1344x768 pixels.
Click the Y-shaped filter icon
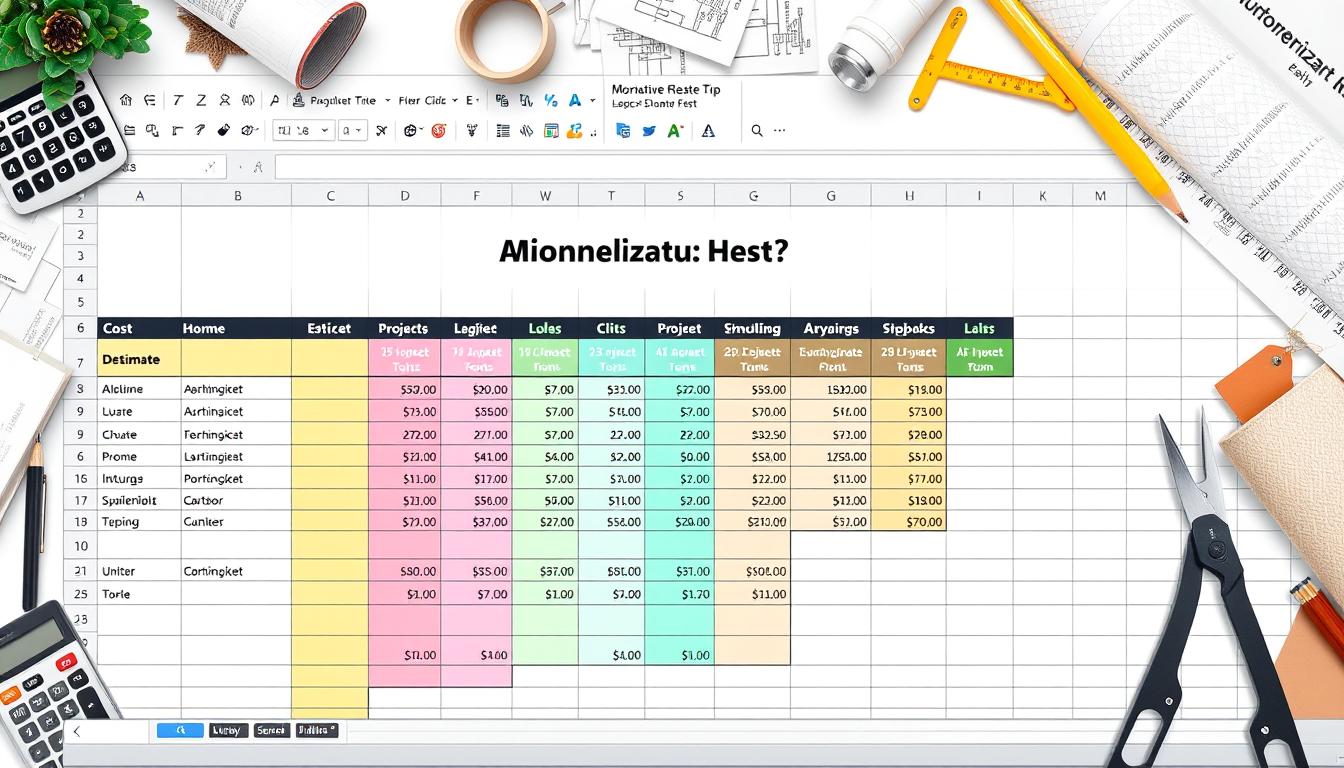[471, 130]
